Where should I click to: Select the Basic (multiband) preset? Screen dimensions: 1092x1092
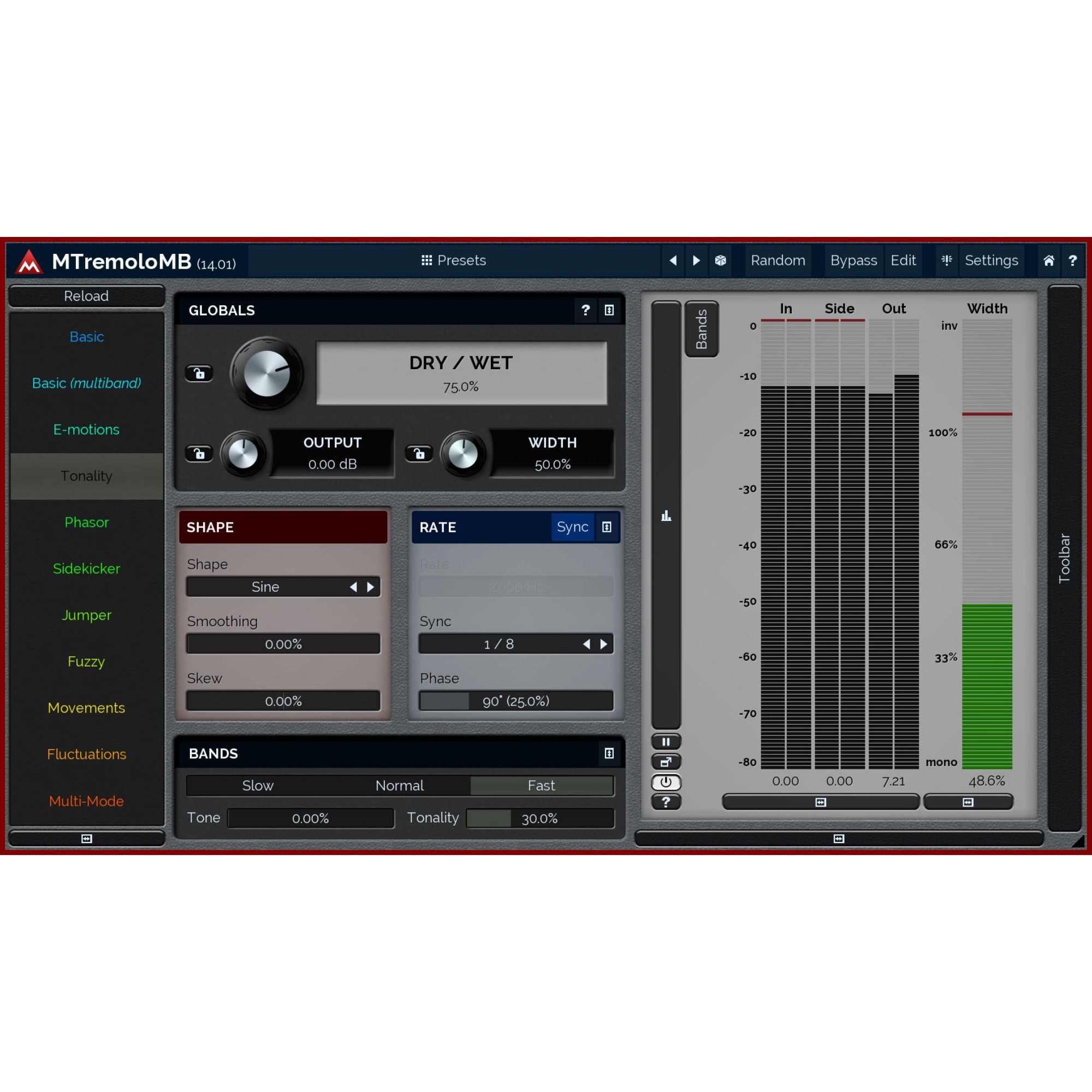tap(86, 383)
